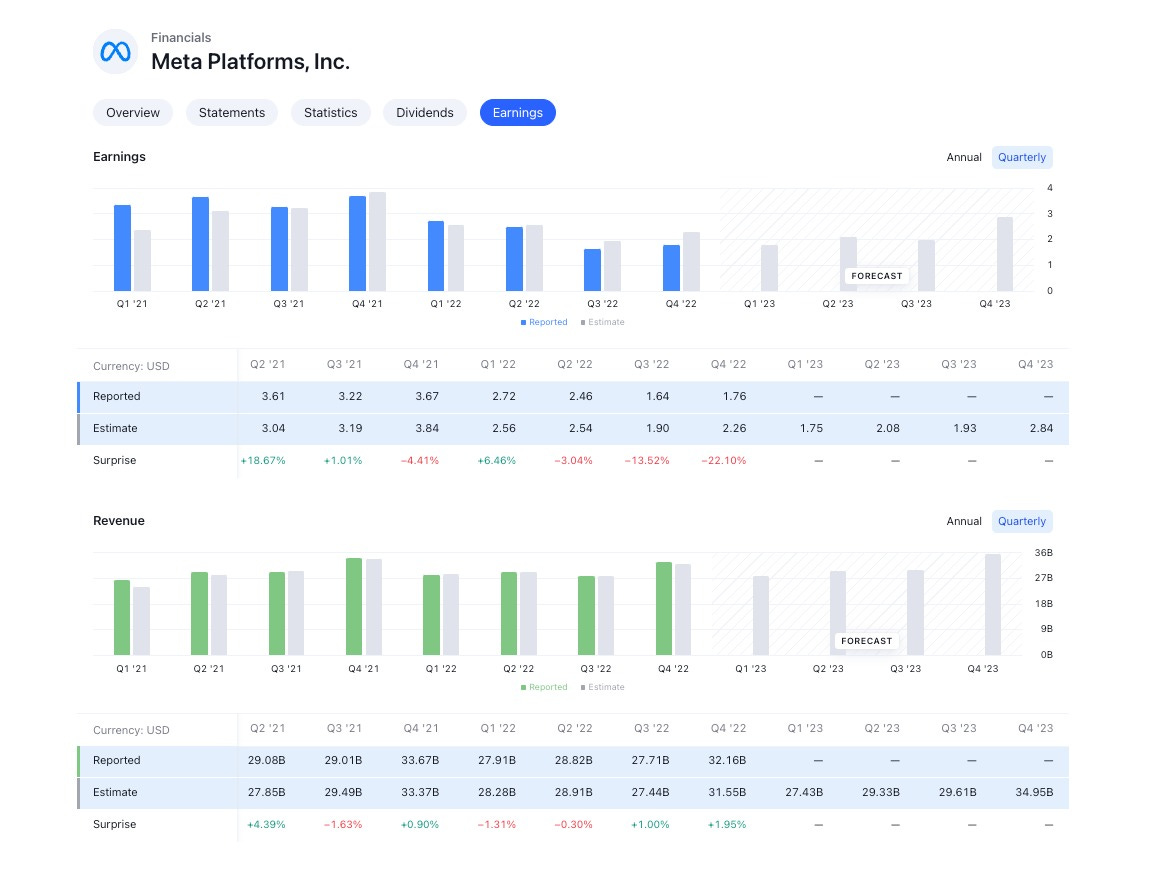Switch Earnings chart to Annual
This screenshot has height=891, width=1155.
pyautogui.click(x=963, y=158)
